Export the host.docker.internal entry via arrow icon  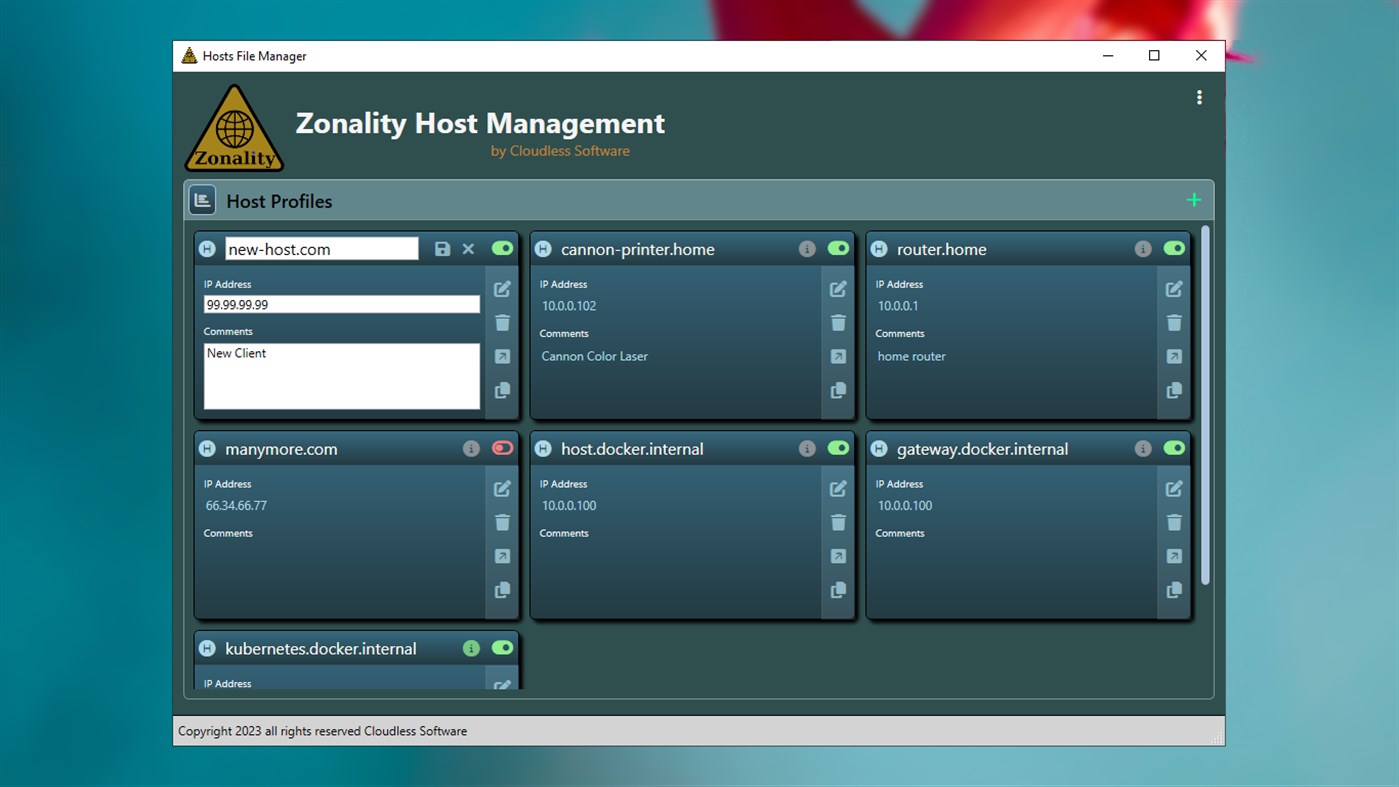pos(838,556)
